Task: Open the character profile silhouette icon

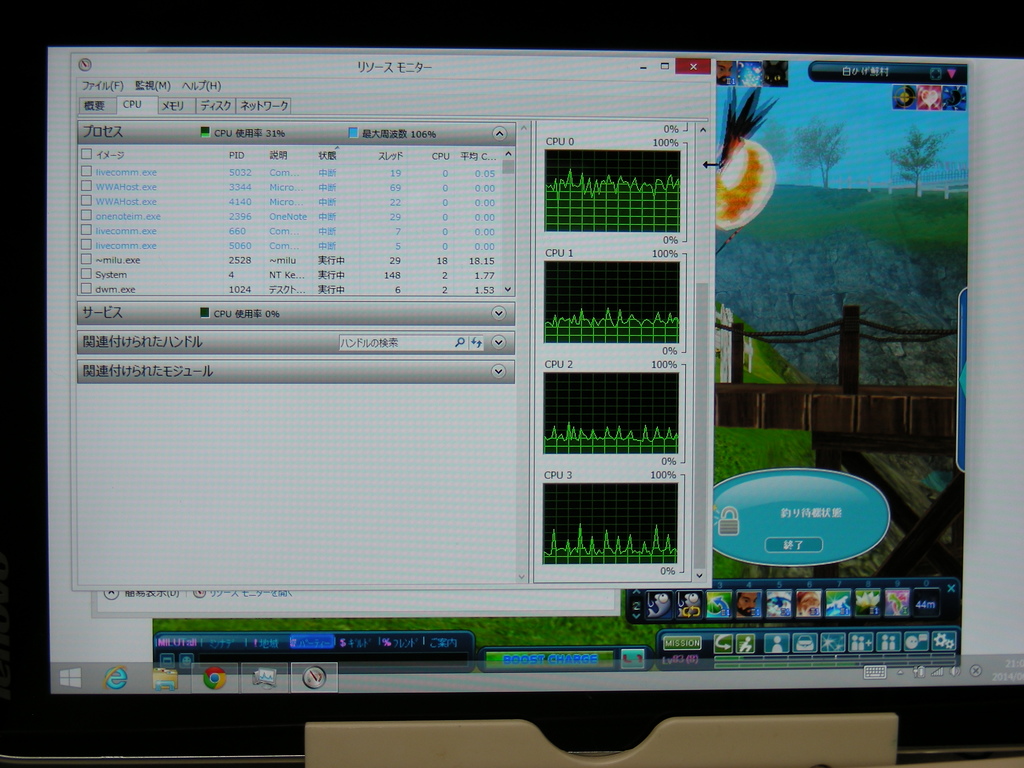Action: pyautogui.click(x=776, y=643)
